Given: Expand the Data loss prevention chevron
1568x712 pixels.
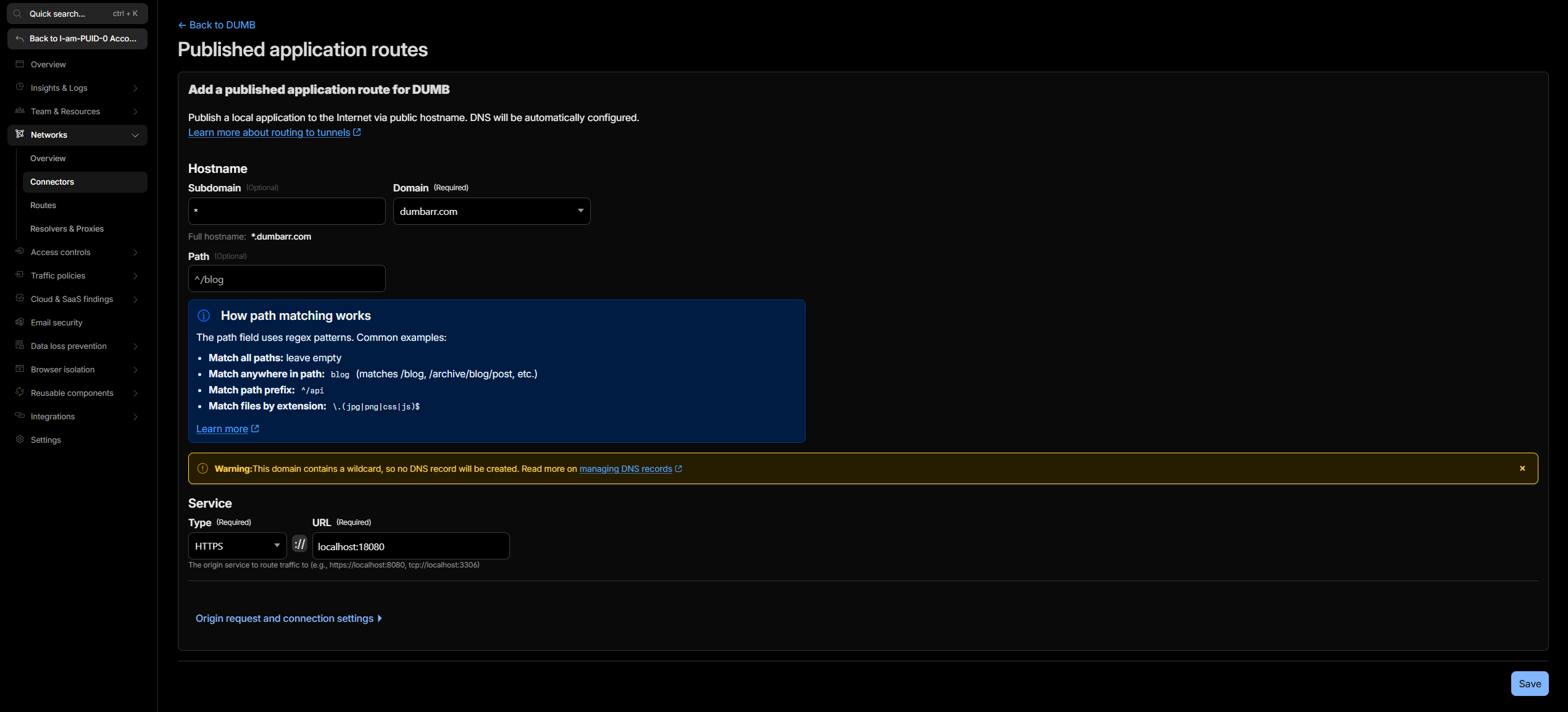Looking at the screenshot, I should pos(135,346).
